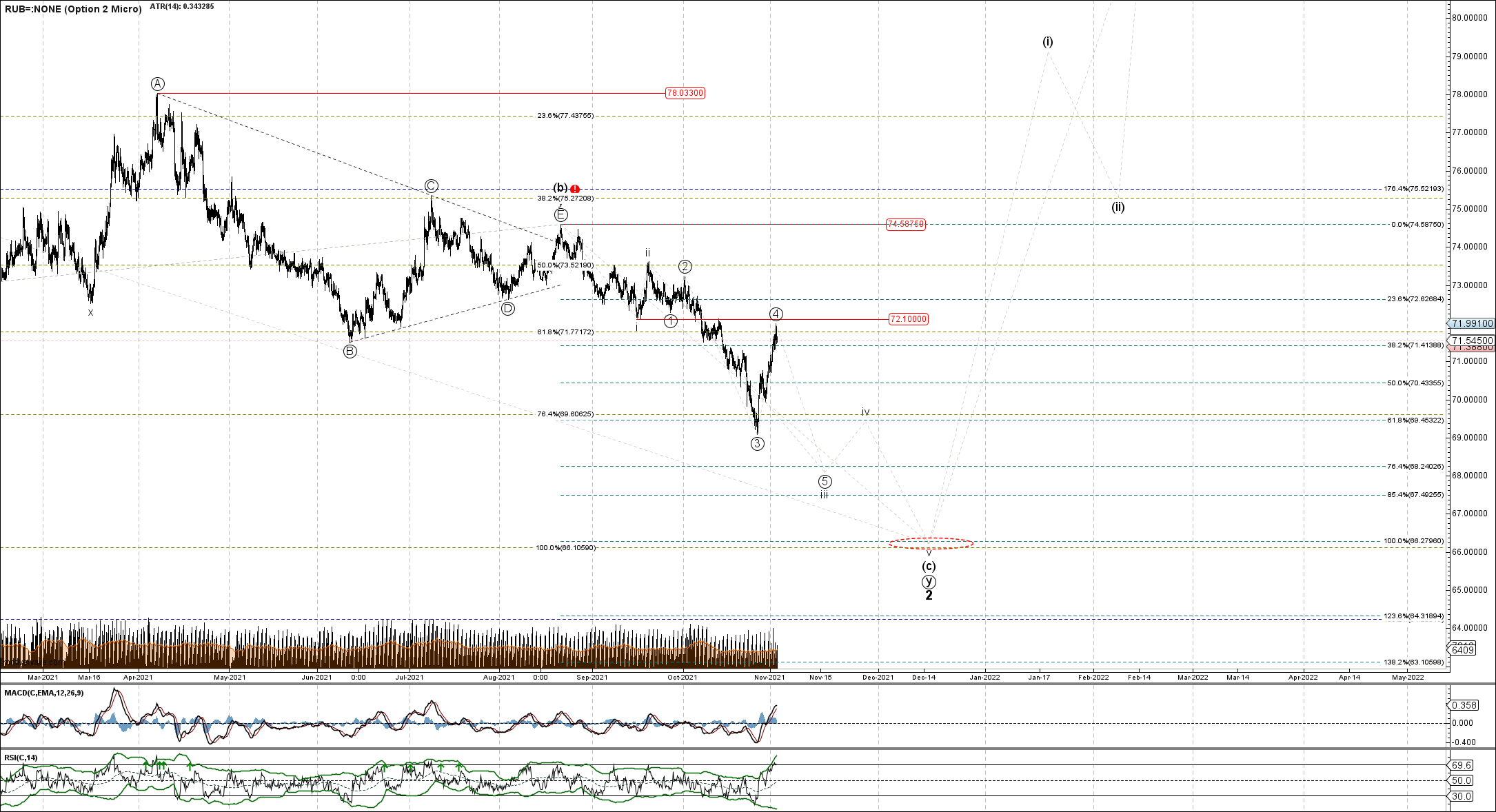This screenshot has height=812, width=1496.
Task: Select the circled 3 wave low marker
Action: coord(757,444)
